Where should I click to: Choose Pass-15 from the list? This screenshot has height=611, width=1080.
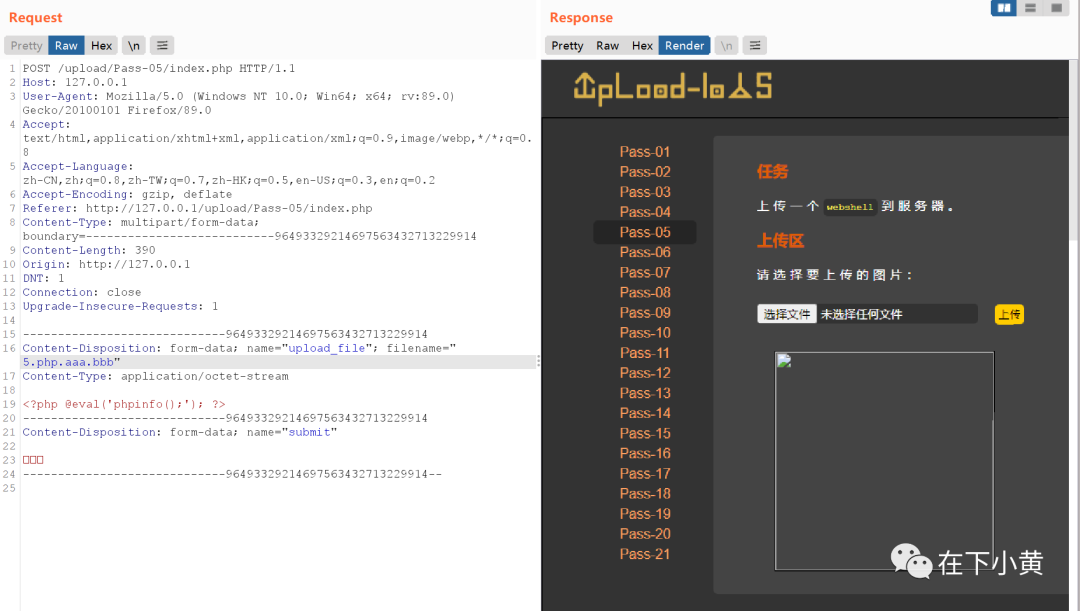[x=645, y=433]
